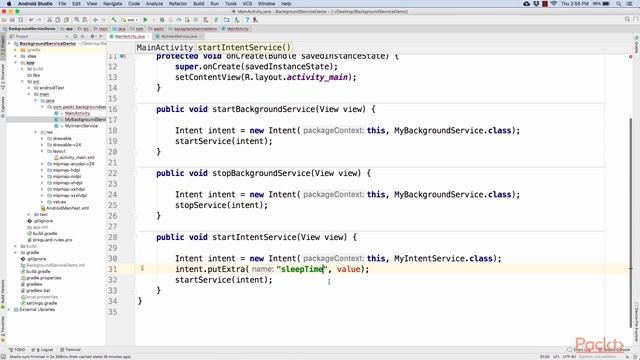Click the startIntentService() breadcrumb label
Screen dimensions: 640x360
point(244,47)
